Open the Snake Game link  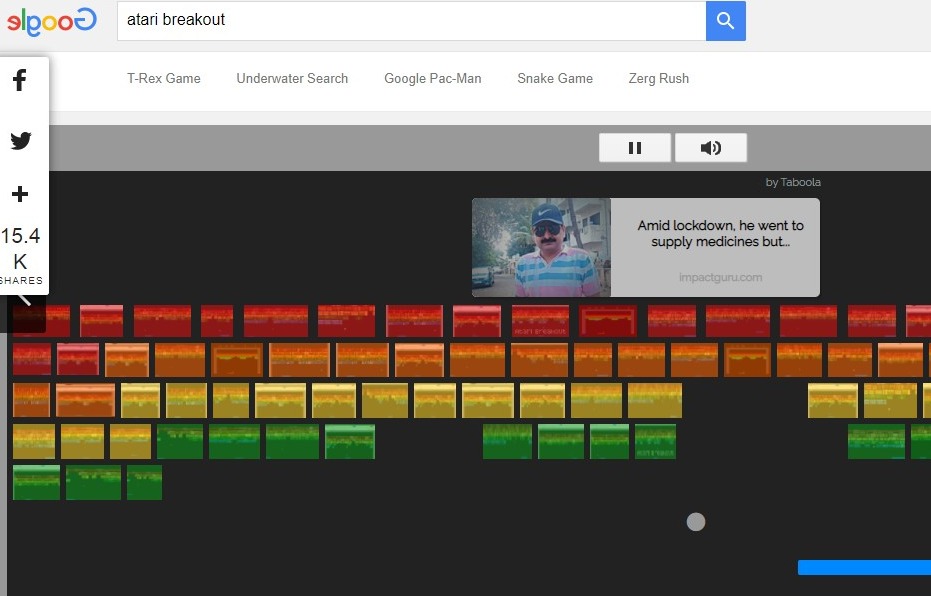tap(555, 79)
